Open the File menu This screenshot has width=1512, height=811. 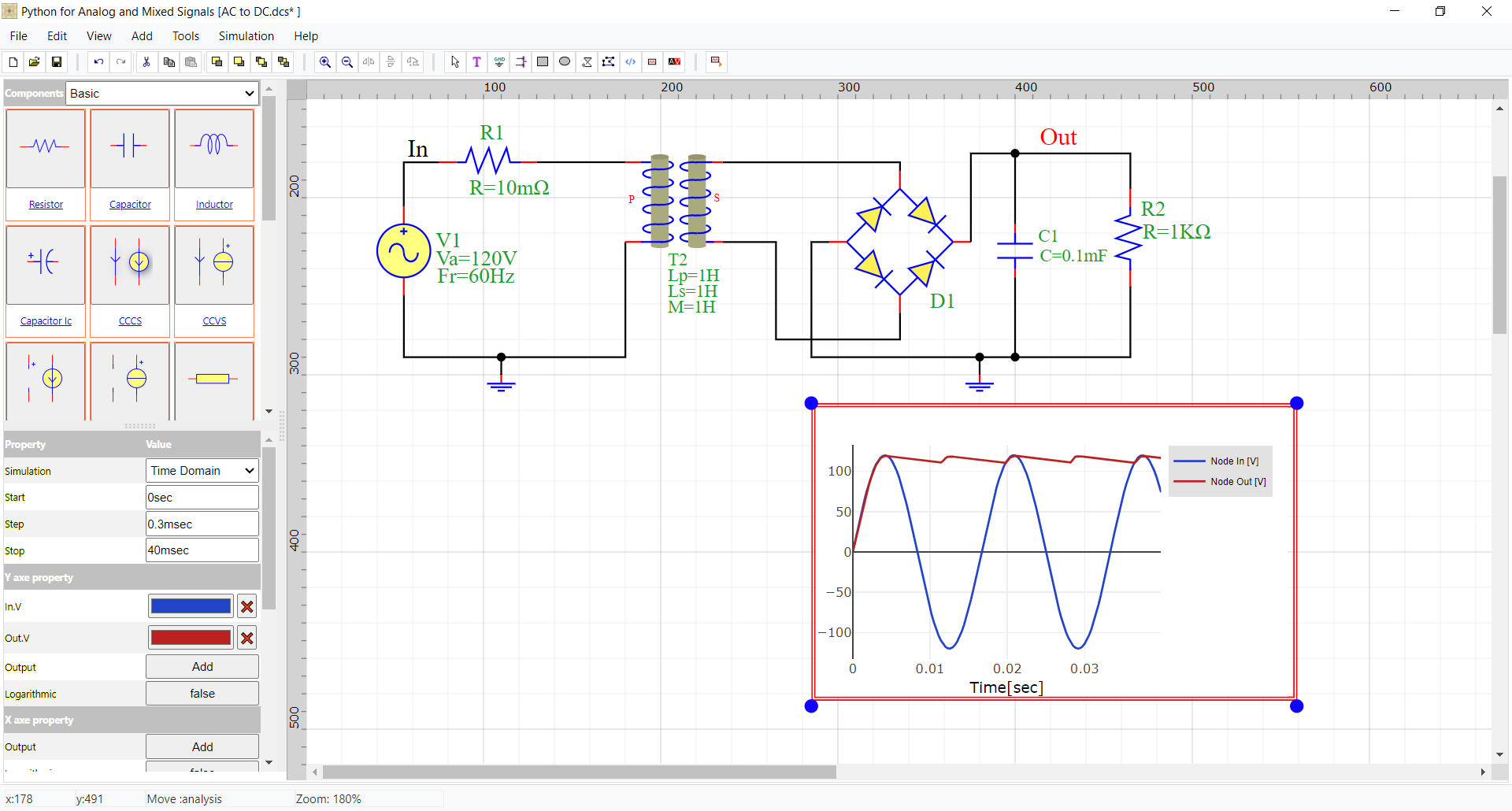coord(19,36)
